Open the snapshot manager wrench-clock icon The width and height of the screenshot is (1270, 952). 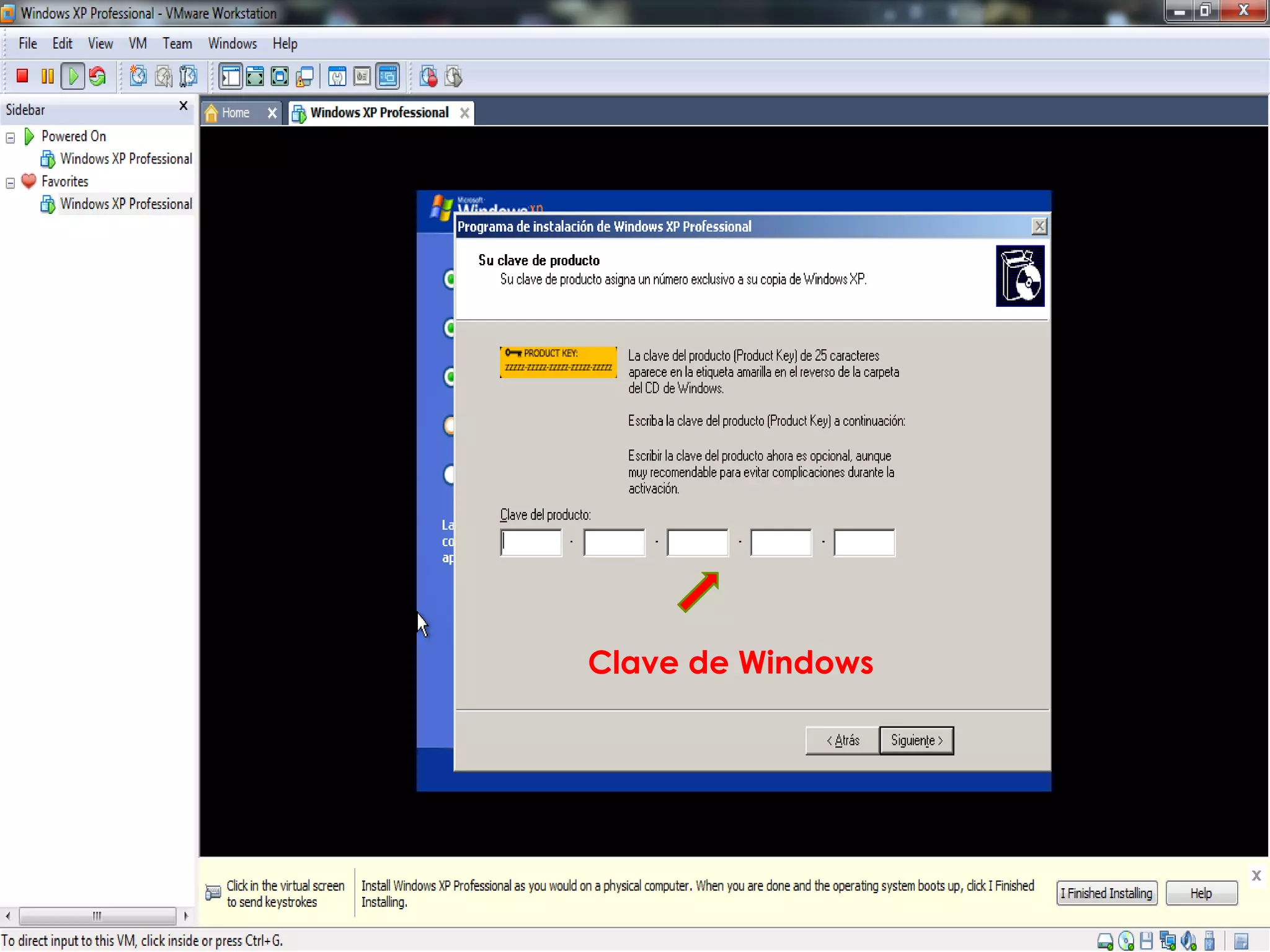189,76
